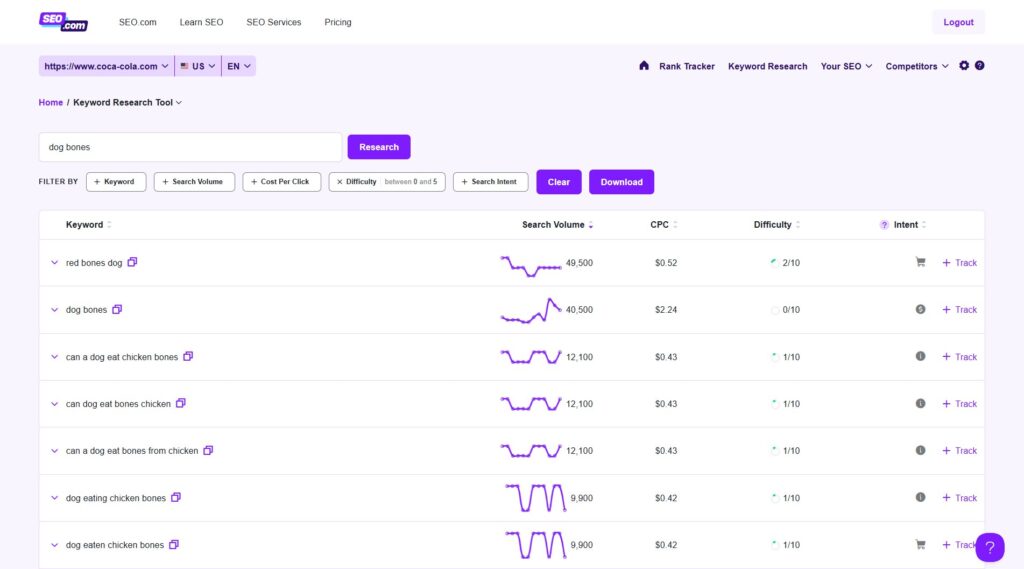Go to home icon in toolbar
Image resolution: width=1024 pixels, height=569 pixels.
pos(644,65)
